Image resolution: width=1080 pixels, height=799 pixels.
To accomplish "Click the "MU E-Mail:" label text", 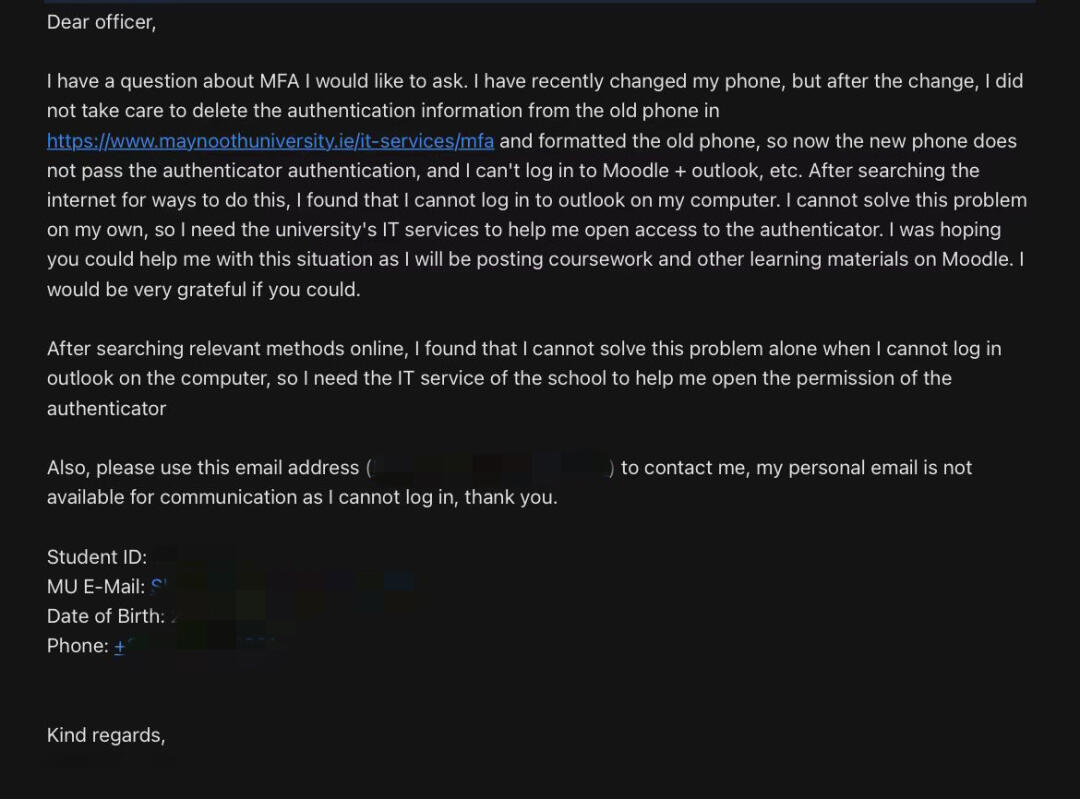I will 96,587.
